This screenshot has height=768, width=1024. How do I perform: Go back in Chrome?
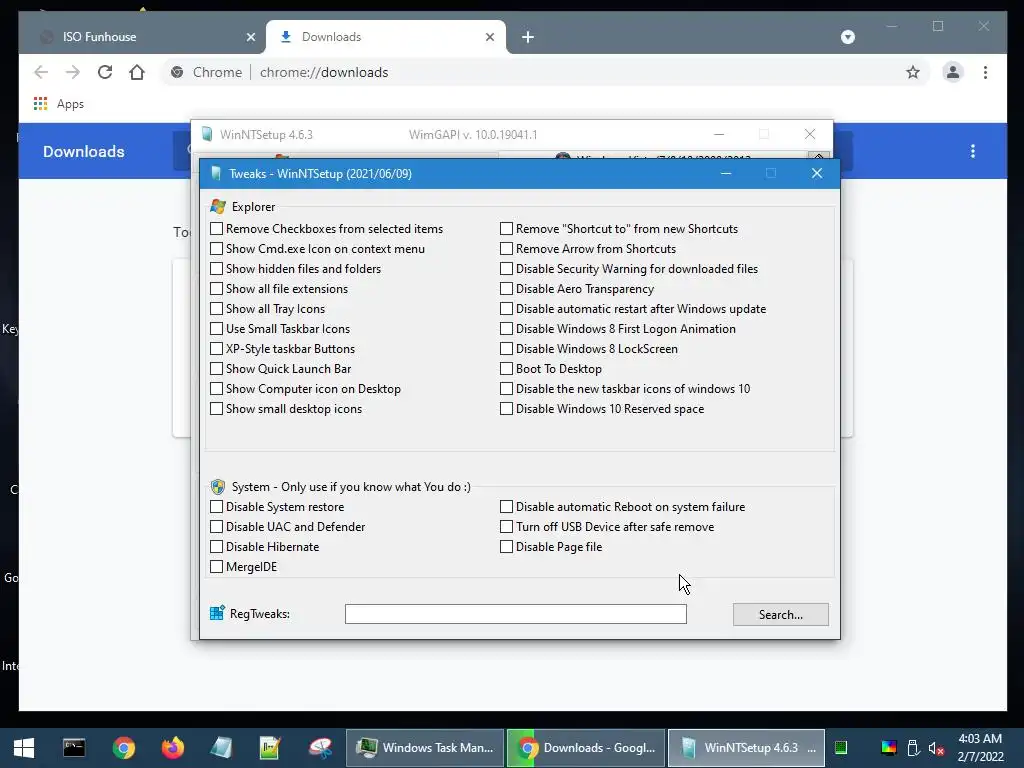(x=40, y=72)
